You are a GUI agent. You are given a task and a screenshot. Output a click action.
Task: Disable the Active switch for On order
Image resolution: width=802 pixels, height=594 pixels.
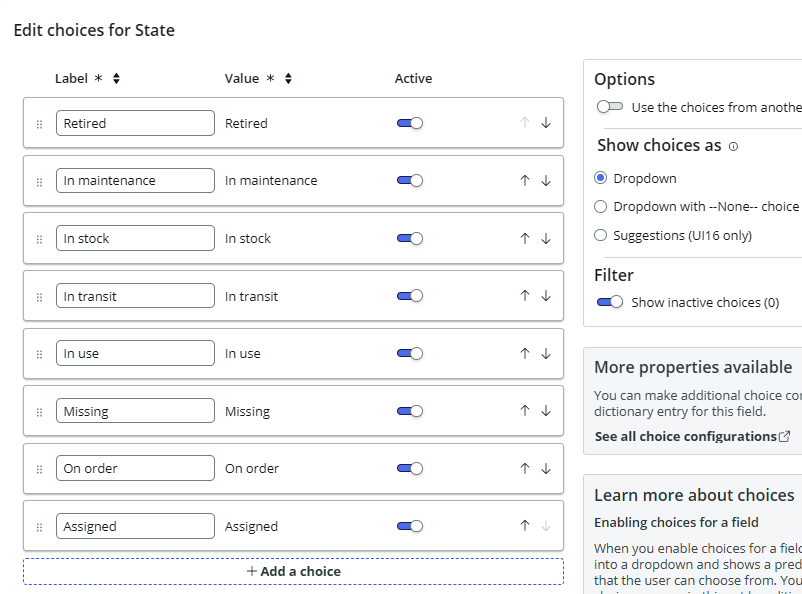coord(410,468)
